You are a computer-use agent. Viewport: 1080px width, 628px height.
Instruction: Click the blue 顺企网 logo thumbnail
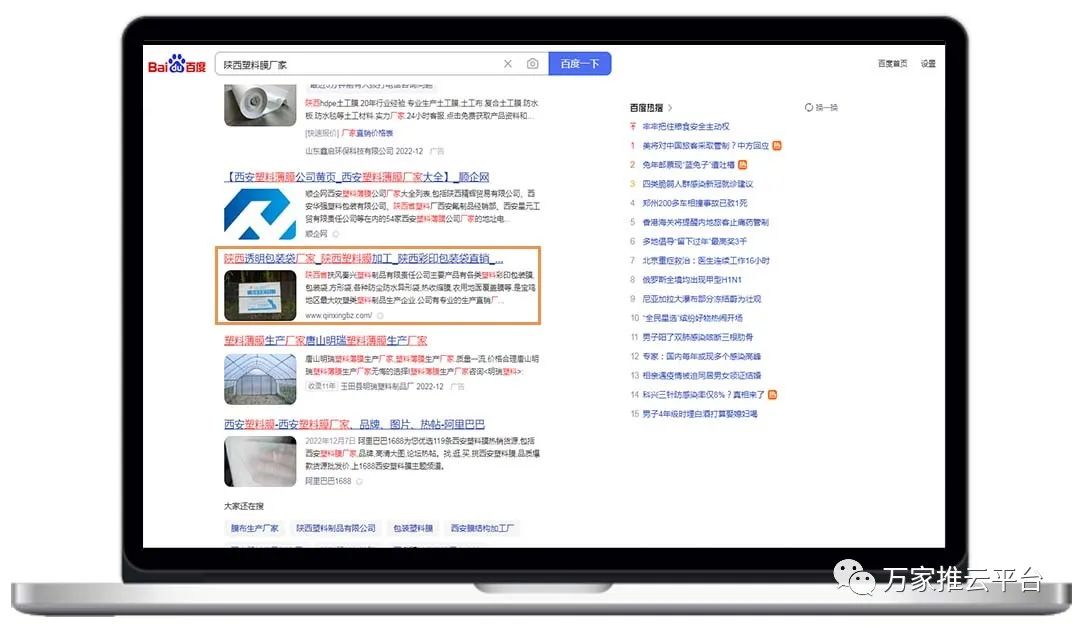(260, 214)
